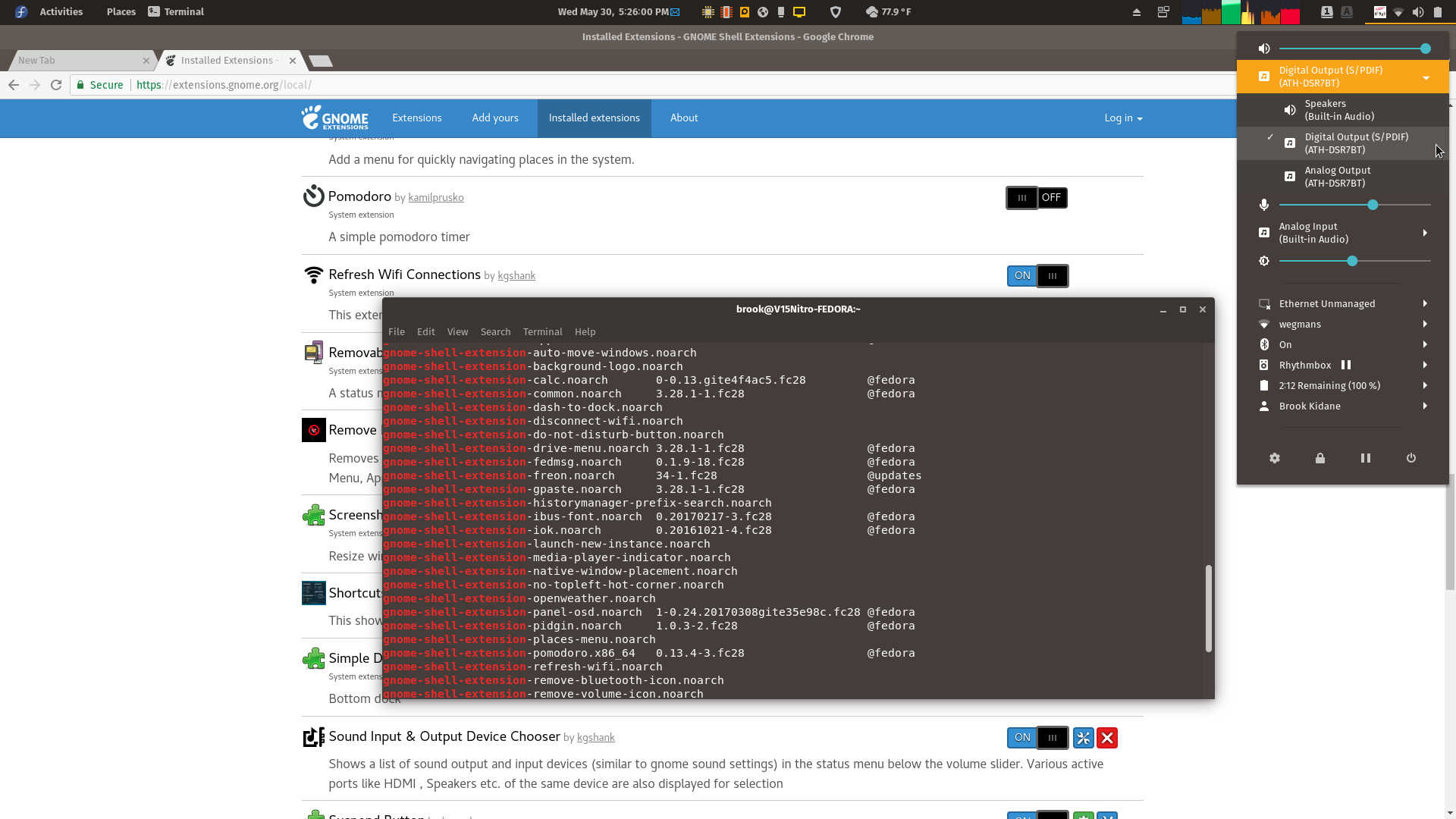Click the Chrome address bar URL
1456x819 pixels.
point(224,85)
